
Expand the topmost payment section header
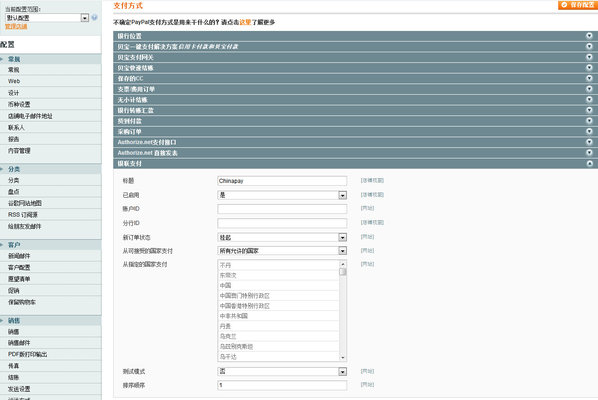point(355,36)
